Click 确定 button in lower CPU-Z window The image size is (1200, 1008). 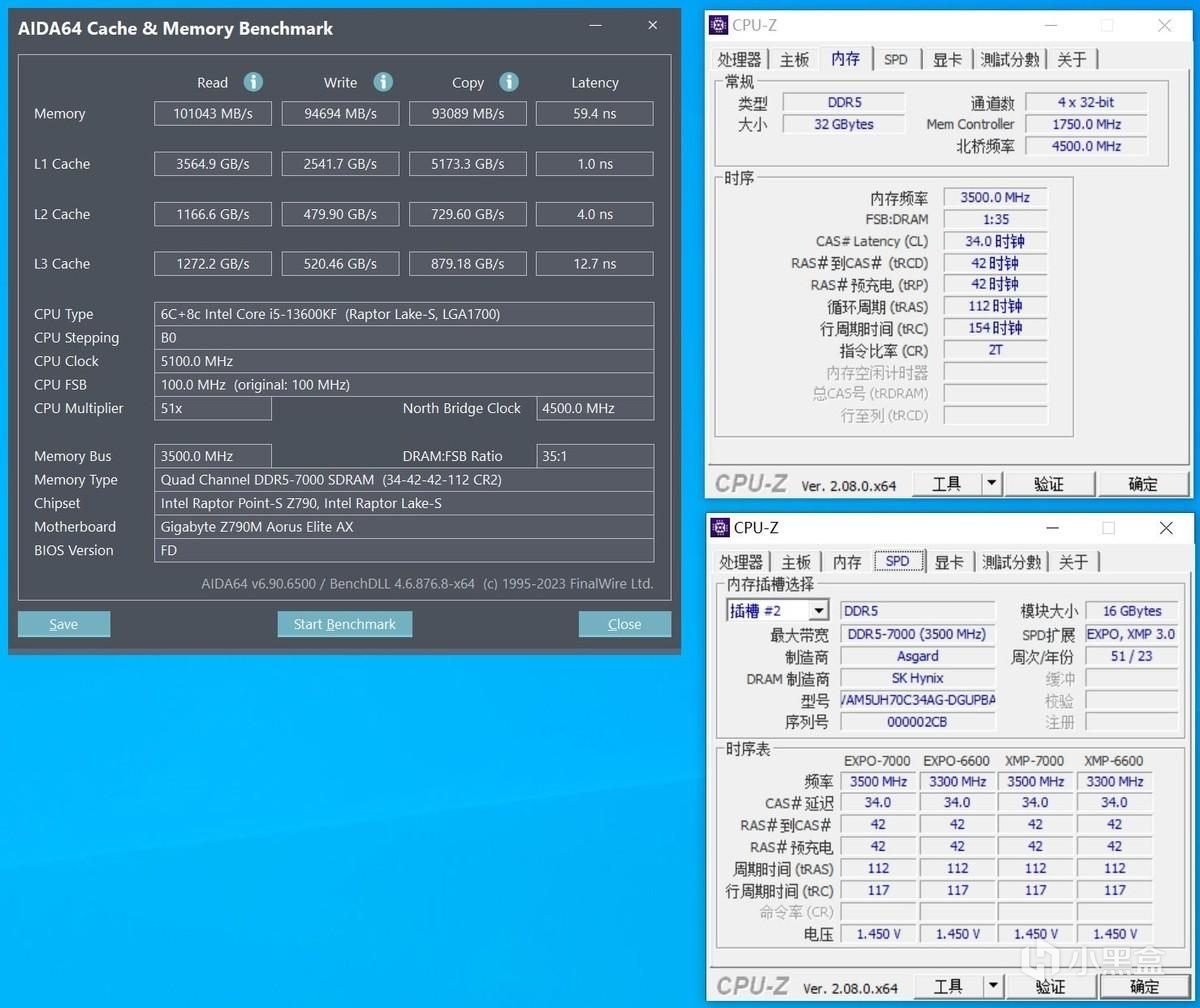coord(1144,986)
